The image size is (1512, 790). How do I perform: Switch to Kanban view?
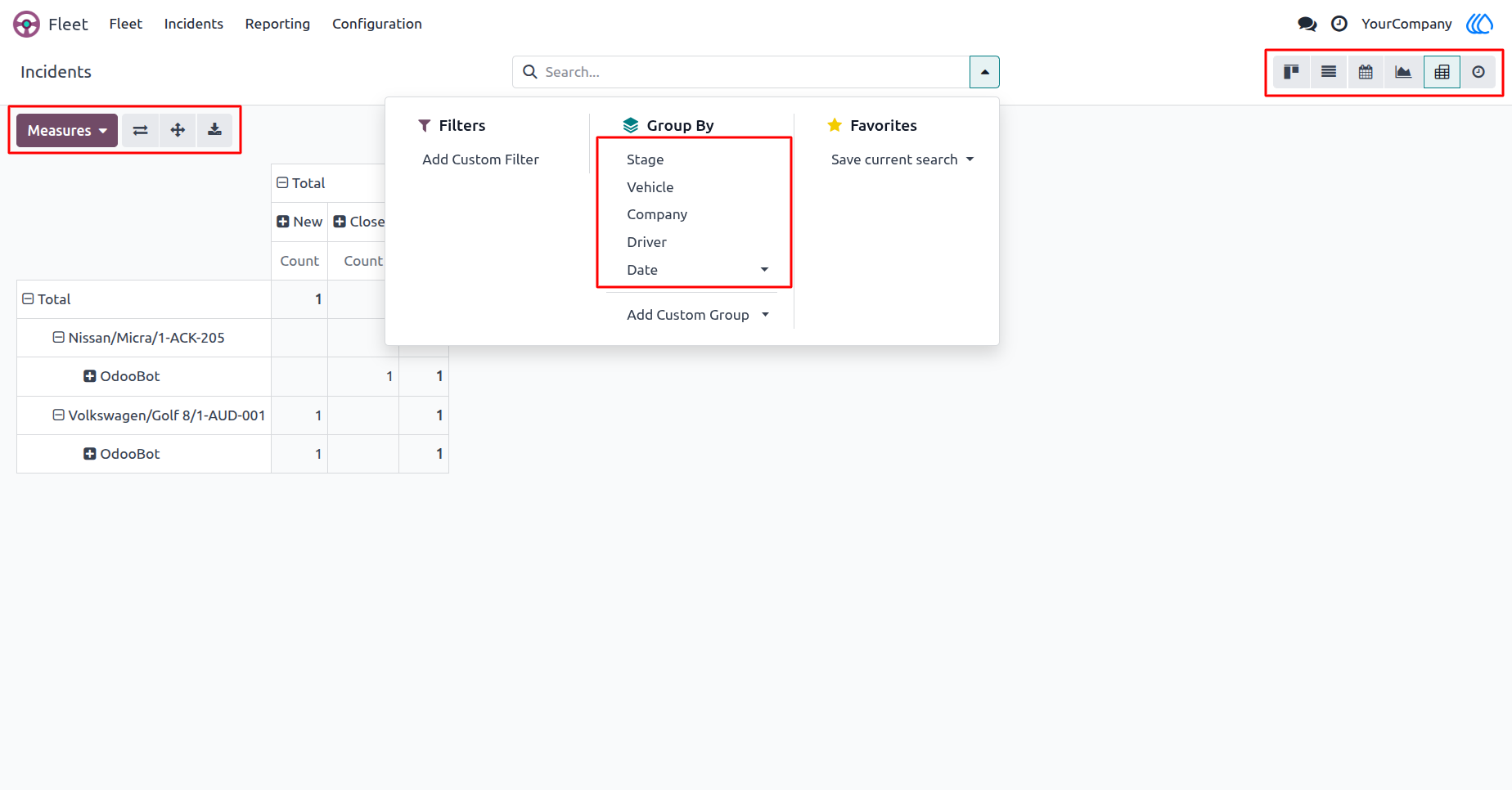1291,72
